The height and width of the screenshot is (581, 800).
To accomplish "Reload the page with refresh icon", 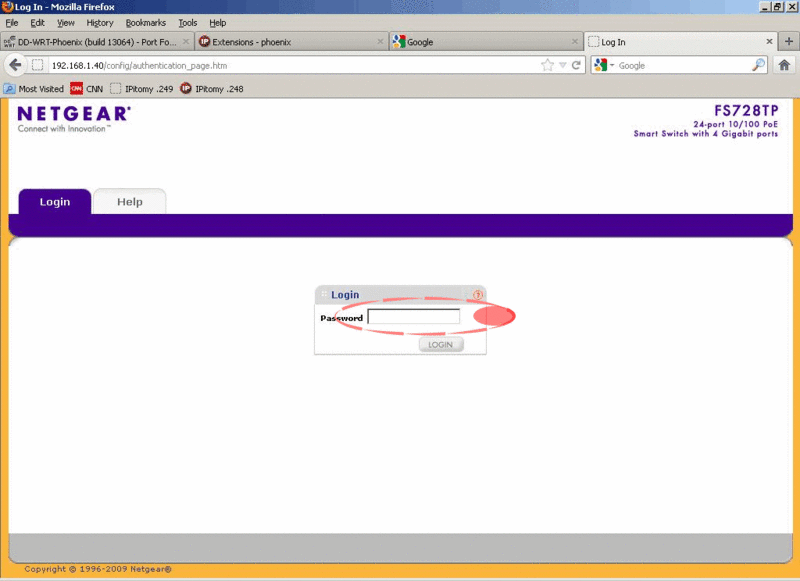I will (576, 65).
